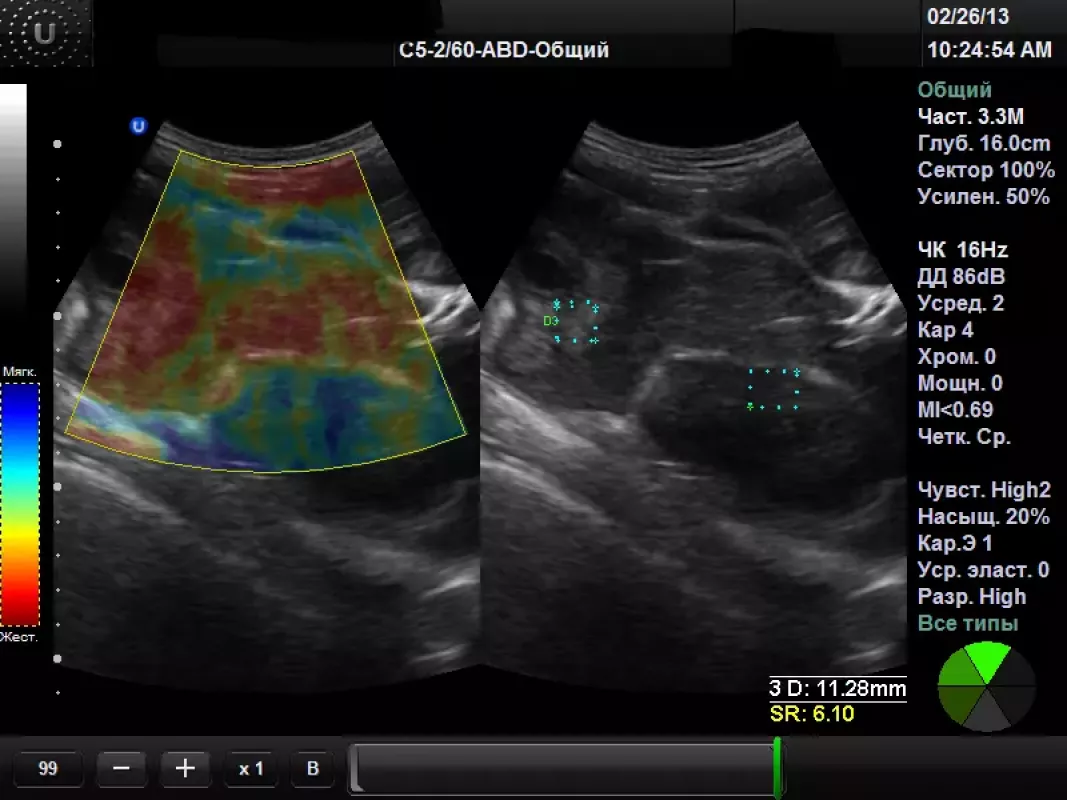Screen dimensions: 1067x800
Task: Click the plus button in the cine bar
Action: click(x=185, y=768)
